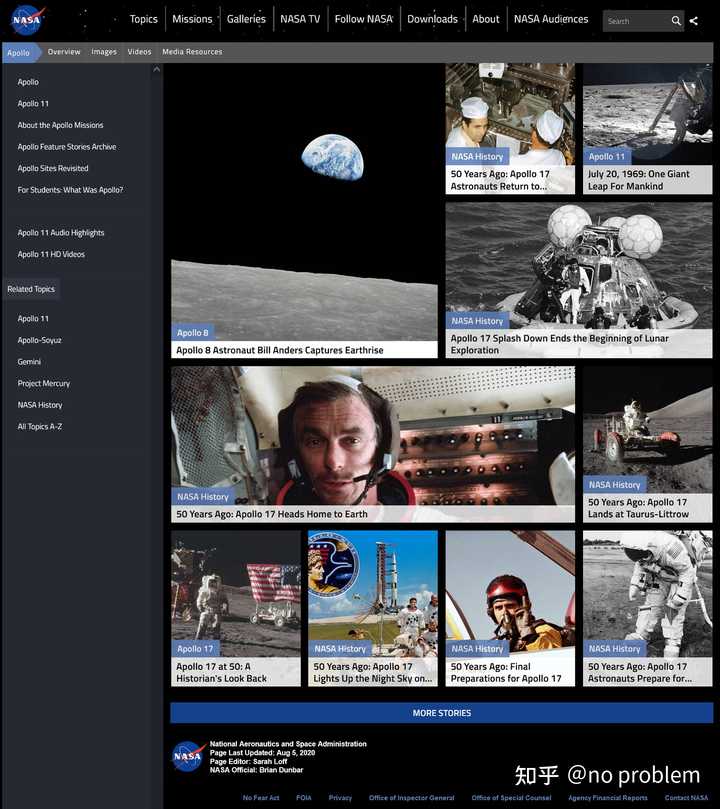The height and width of the screenshot is (809, 720).
Task: Click the search magnifier icon
Action: pos(676,21)
